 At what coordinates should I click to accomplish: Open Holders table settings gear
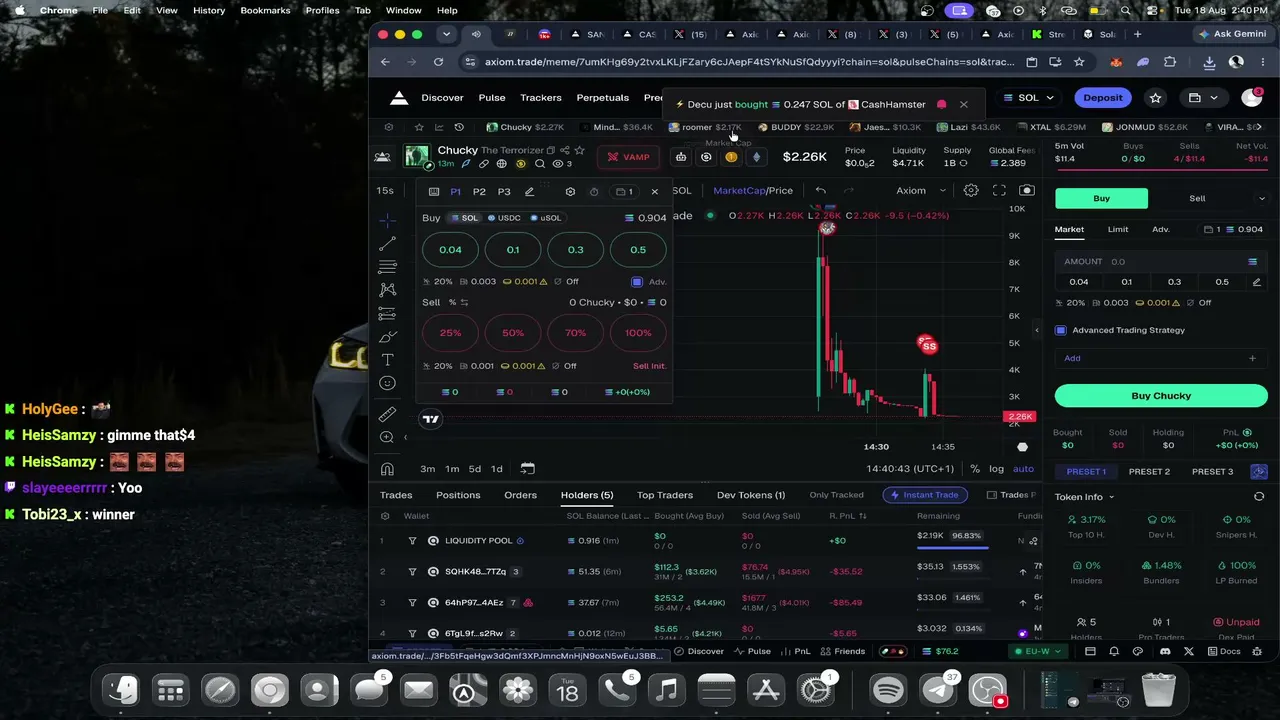385,516
